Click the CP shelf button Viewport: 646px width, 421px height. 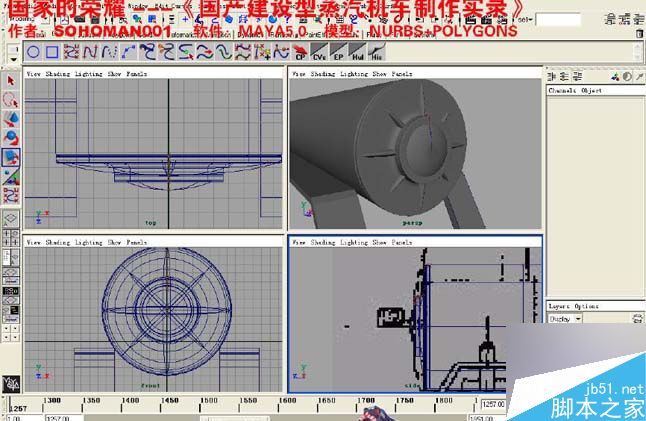(x=300, y=52)
